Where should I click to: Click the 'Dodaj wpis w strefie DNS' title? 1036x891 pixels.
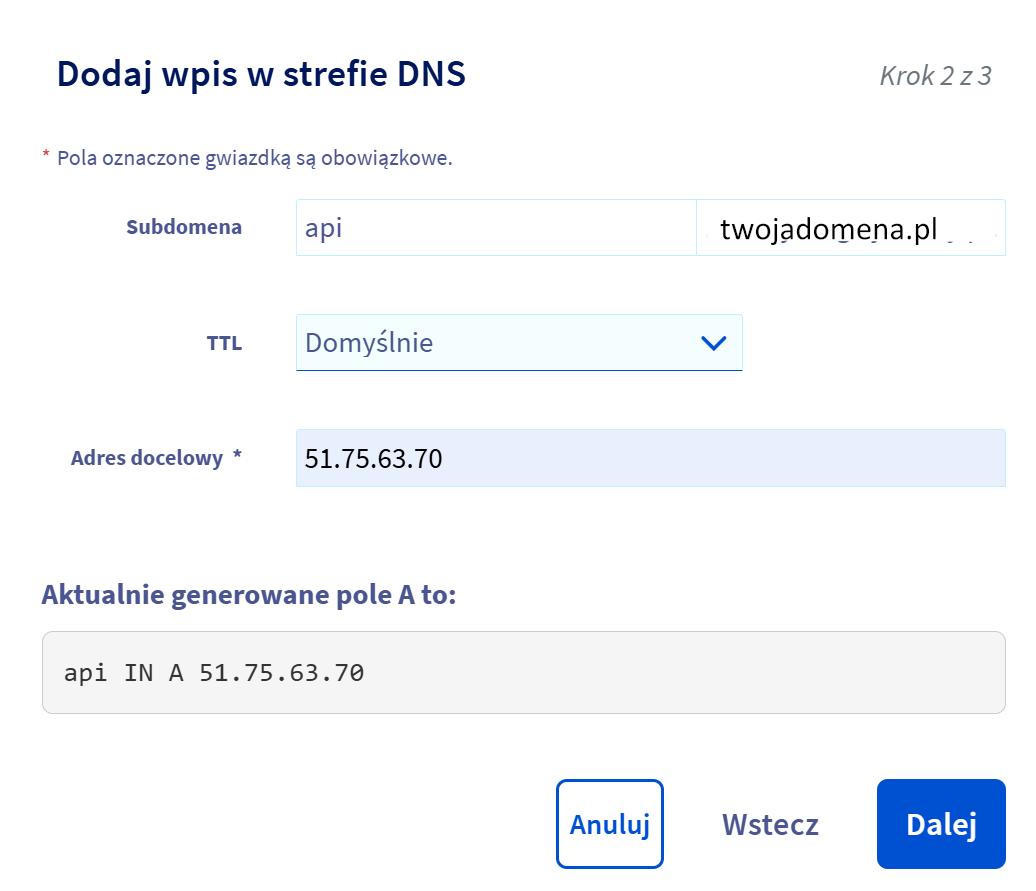(x=261, y=75)
